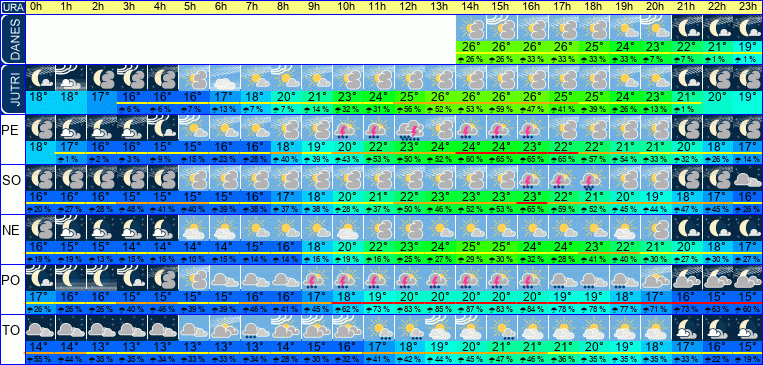Select the DANES day tab
Screen dimensions: 763x365
[12, 39]
